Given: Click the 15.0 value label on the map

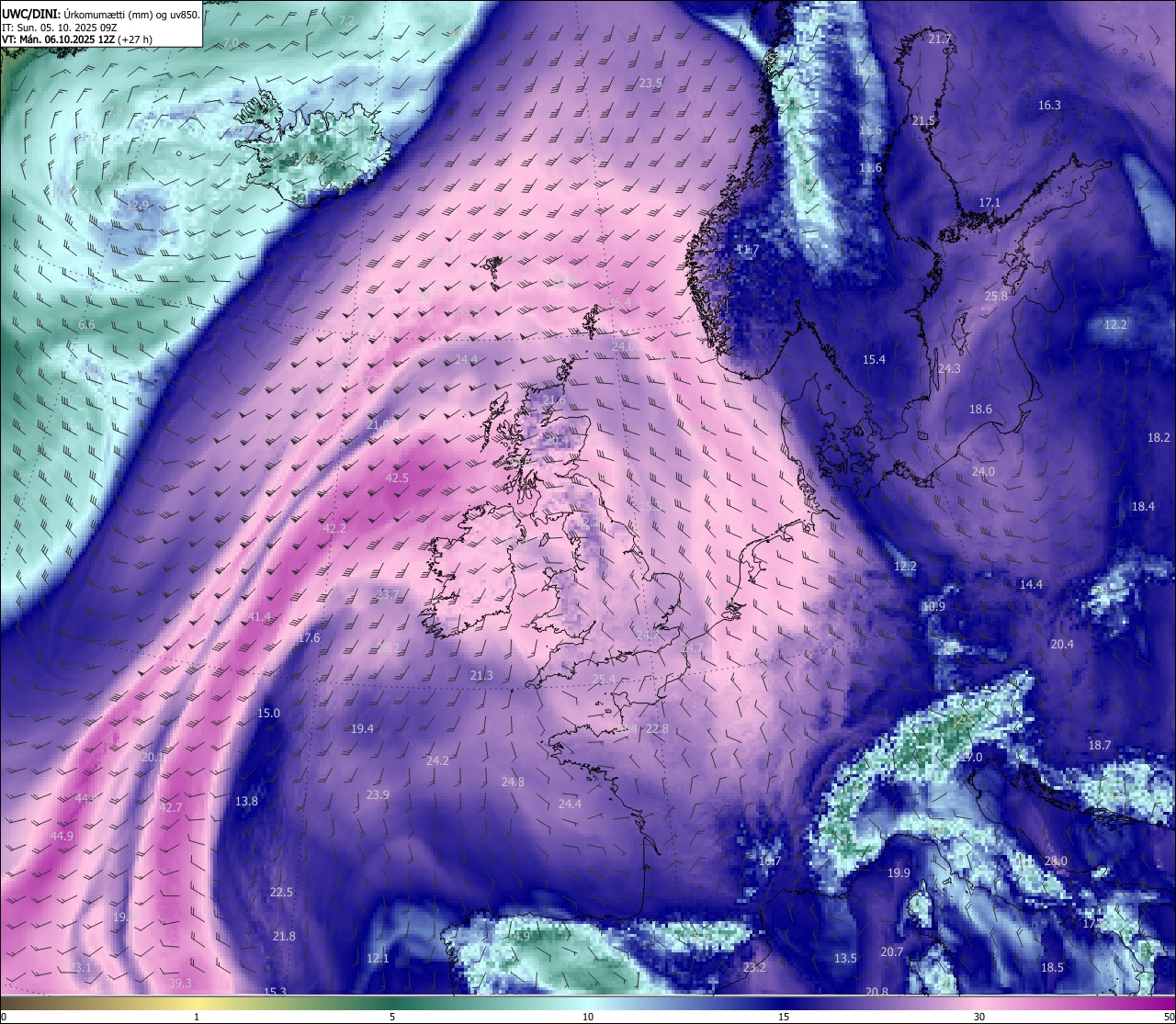Looking at the screenshot, I should click(268, 713).
